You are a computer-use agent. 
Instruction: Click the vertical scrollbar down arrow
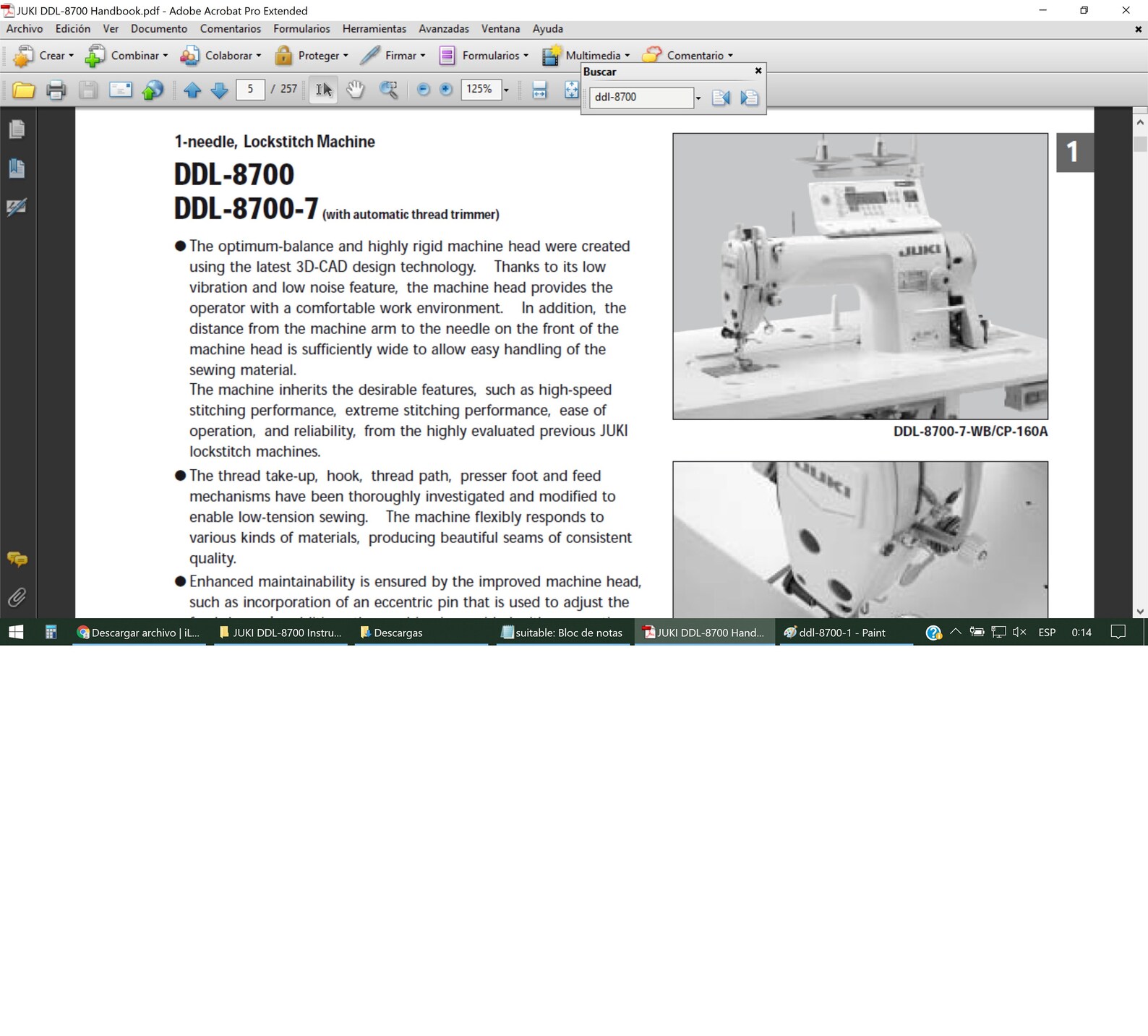1140,612
